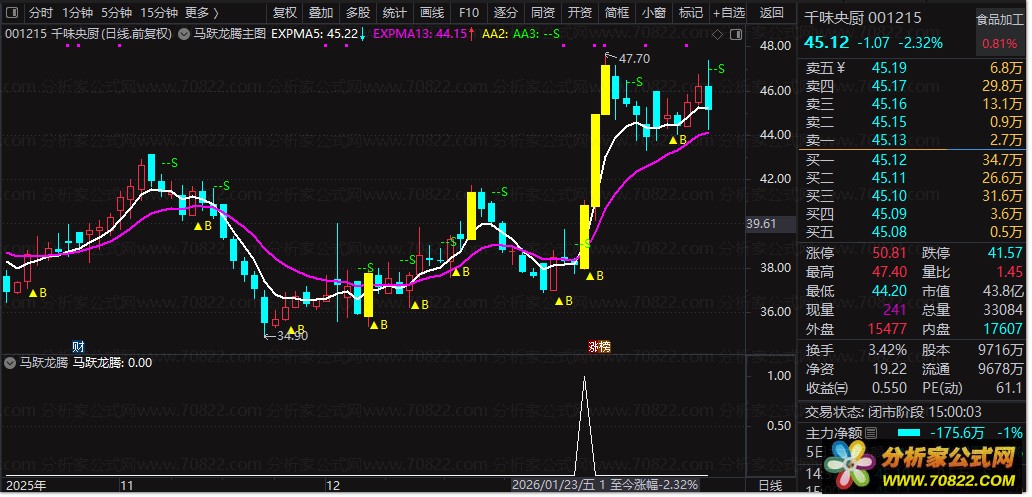This screenshot has height=497, width=1032.
Task: Switch to 简框 simple frame layout
Action: tap(617, 13)
